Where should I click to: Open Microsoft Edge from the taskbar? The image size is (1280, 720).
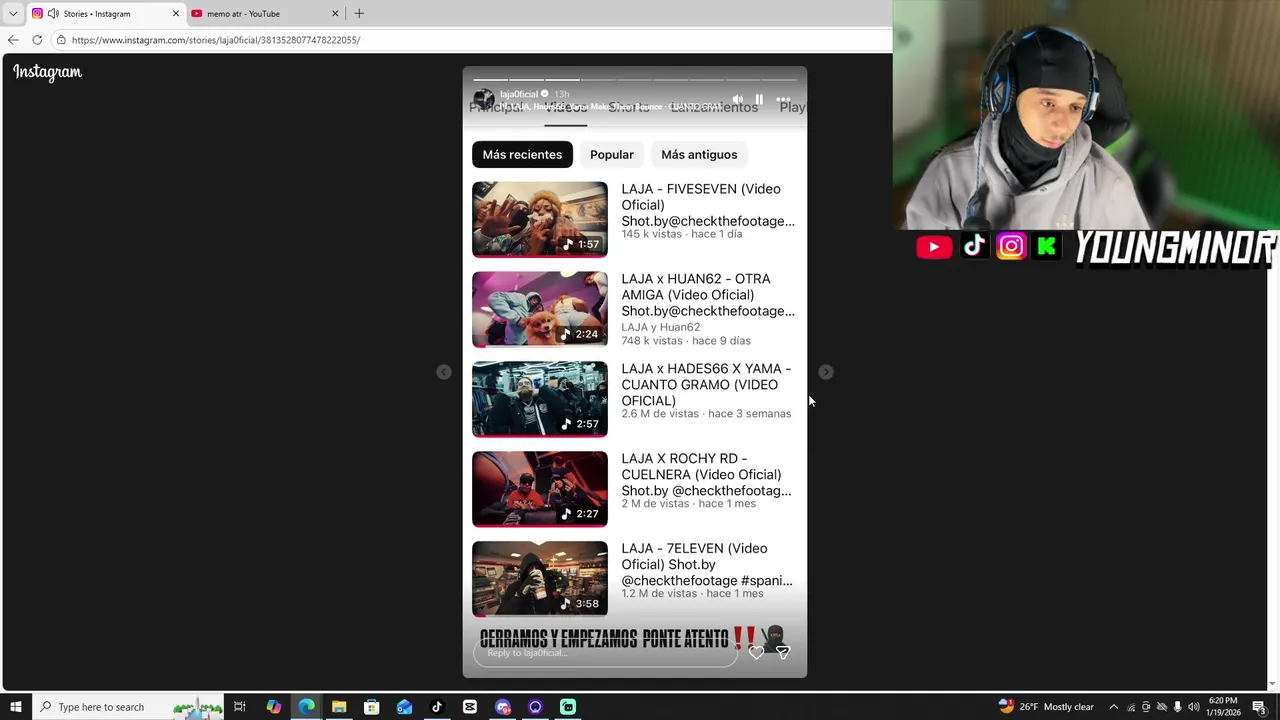(306, 707)
